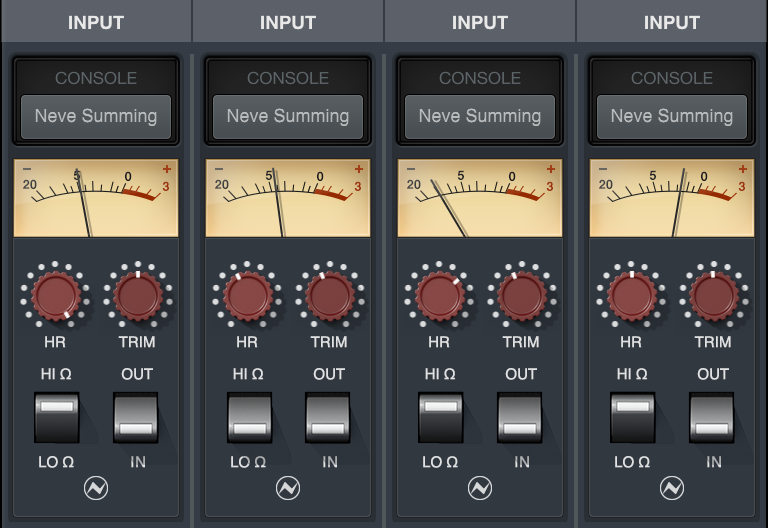Click the VU meter in second channel

pos(288,198)
